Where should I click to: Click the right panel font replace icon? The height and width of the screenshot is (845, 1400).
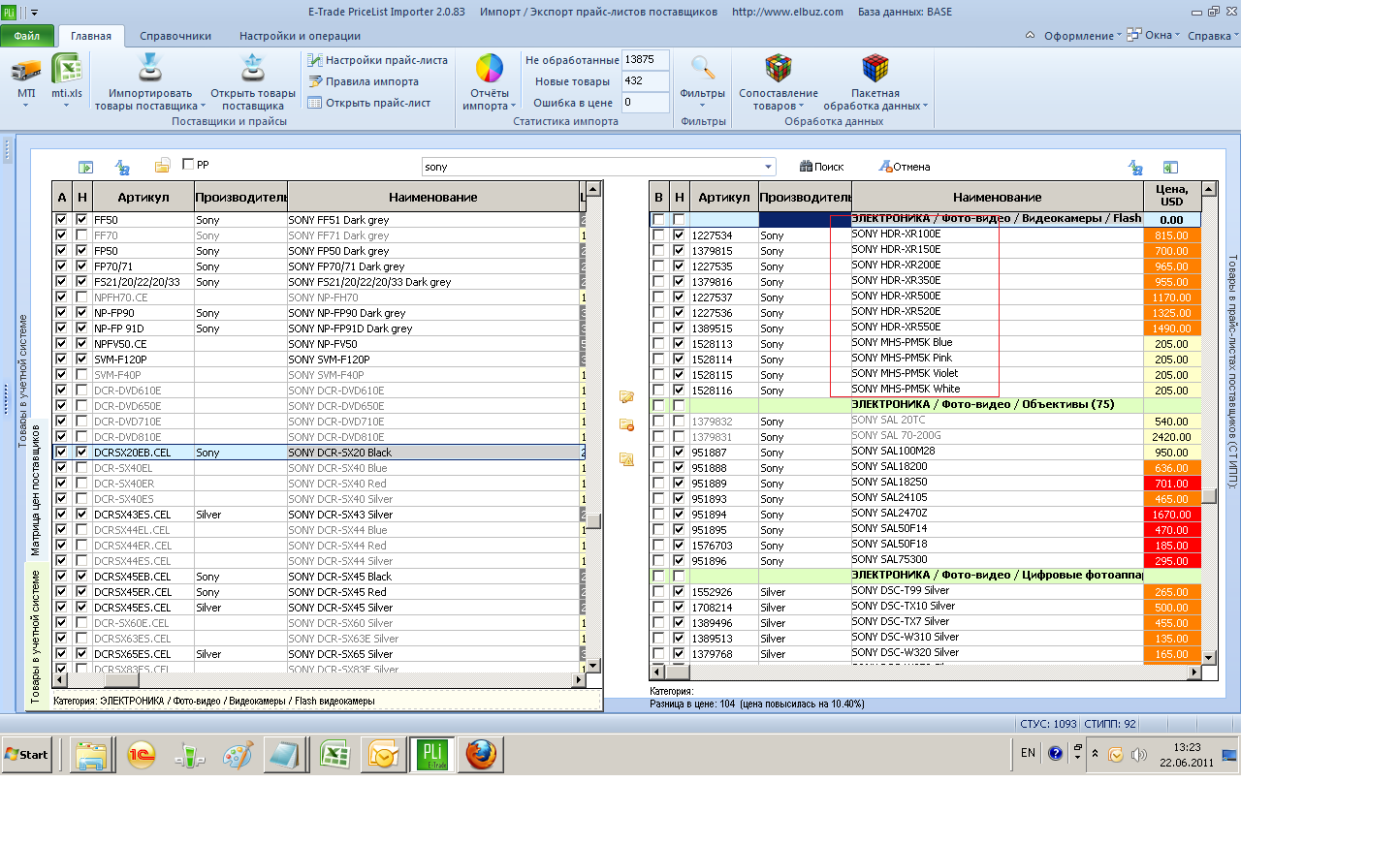coord(1135,167)
